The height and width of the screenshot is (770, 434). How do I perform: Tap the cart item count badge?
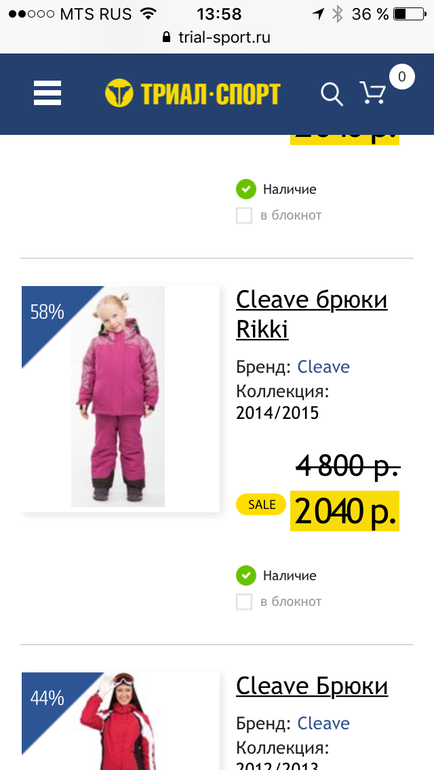[402, 77]
